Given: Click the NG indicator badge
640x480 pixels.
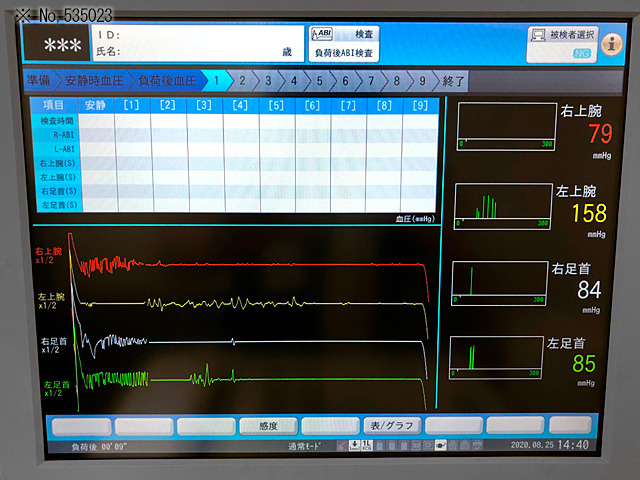Looking at the screenshot, I should pyautogui.click(x=581, y=53).
